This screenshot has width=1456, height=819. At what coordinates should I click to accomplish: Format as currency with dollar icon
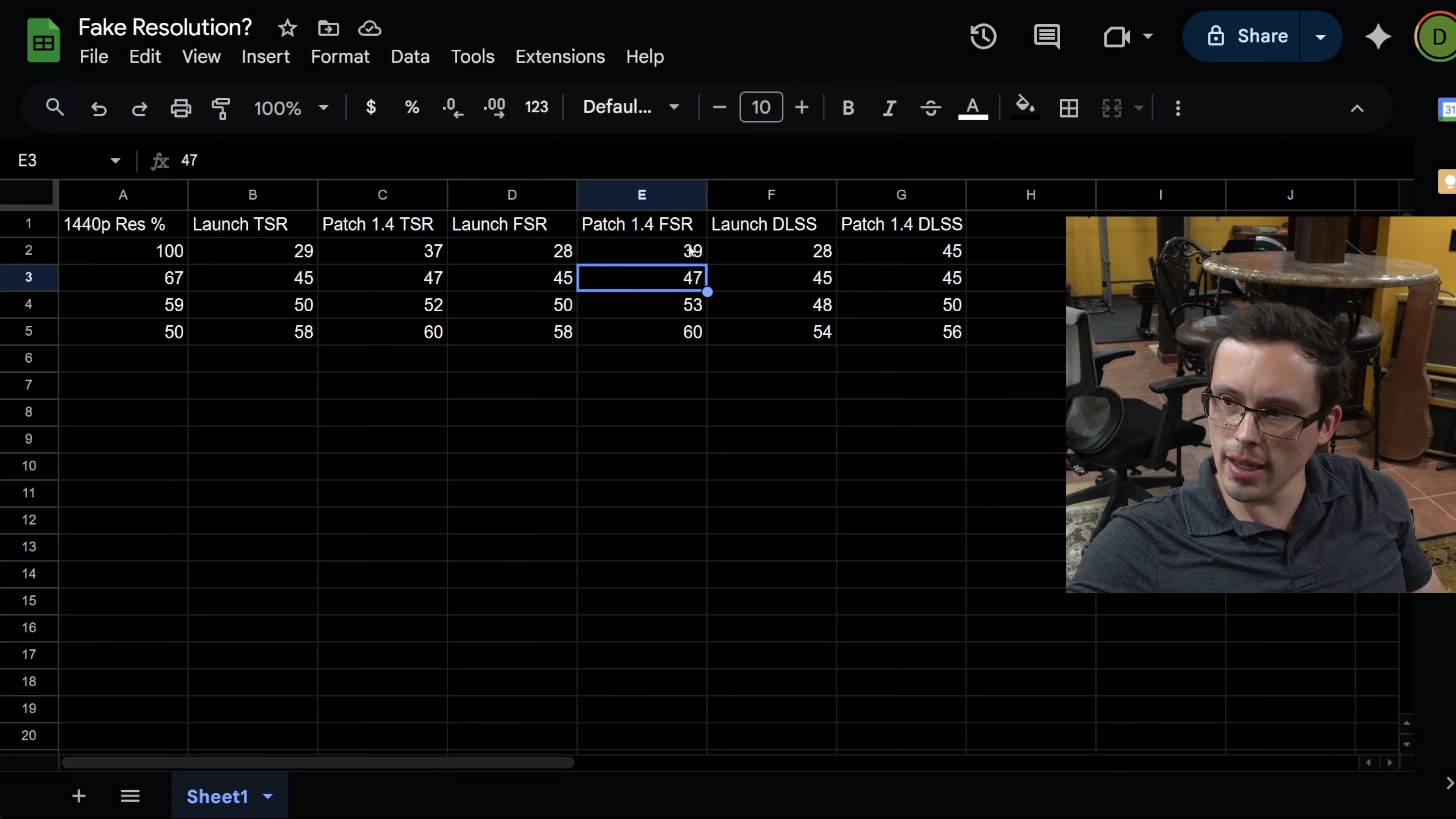[371, 107]
